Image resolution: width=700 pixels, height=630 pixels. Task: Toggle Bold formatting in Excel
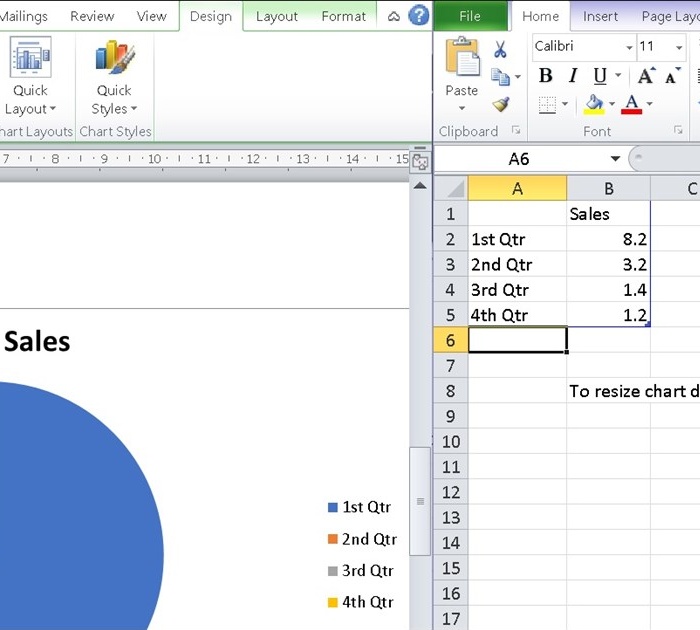coord(546,76)
